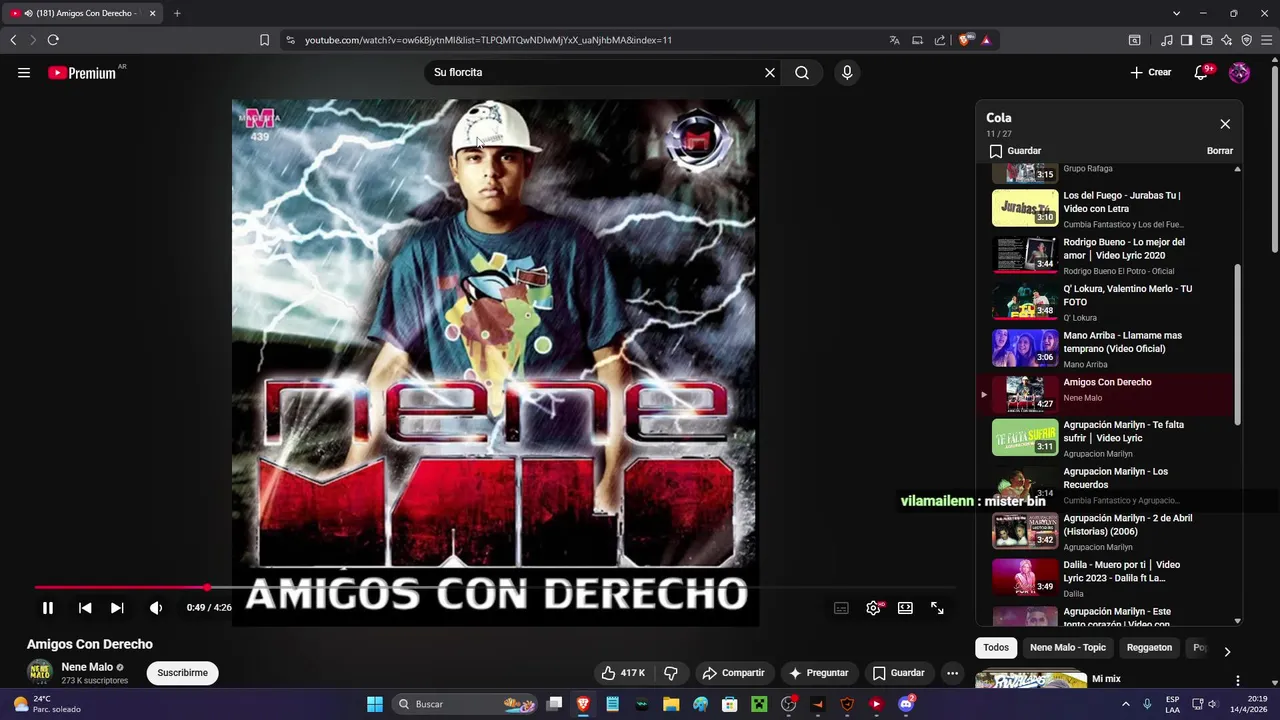Viewport: 1280px width, 720px height.
Task: Open the Brave Wallet icon
Action: [x=1206, y=40]
